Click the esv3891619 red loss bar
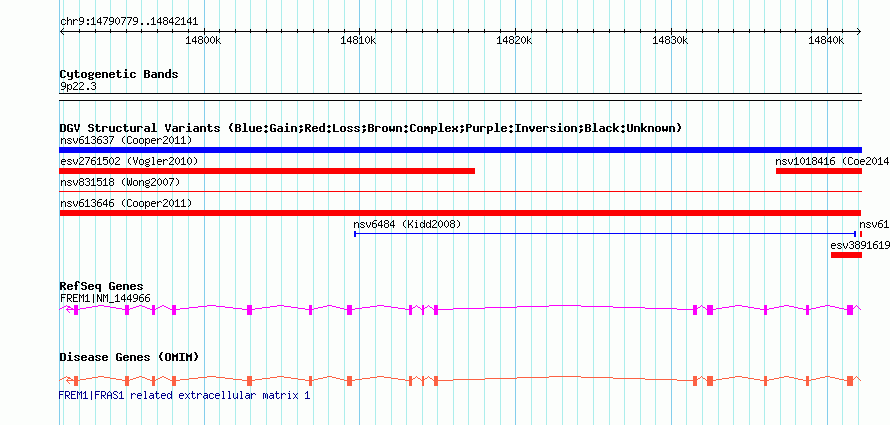Viewport: 890px width, 425px height. [846, 255]
